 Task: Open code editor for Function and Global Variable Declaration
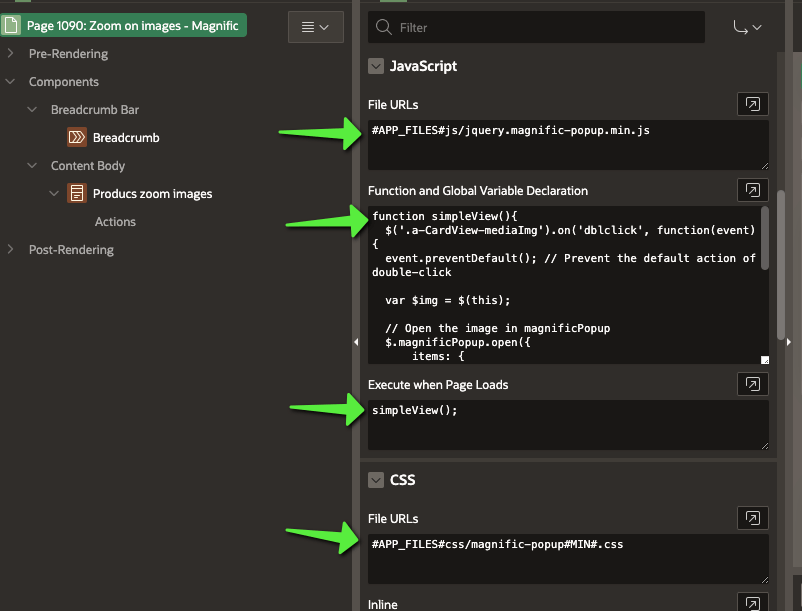coord(752,190)
